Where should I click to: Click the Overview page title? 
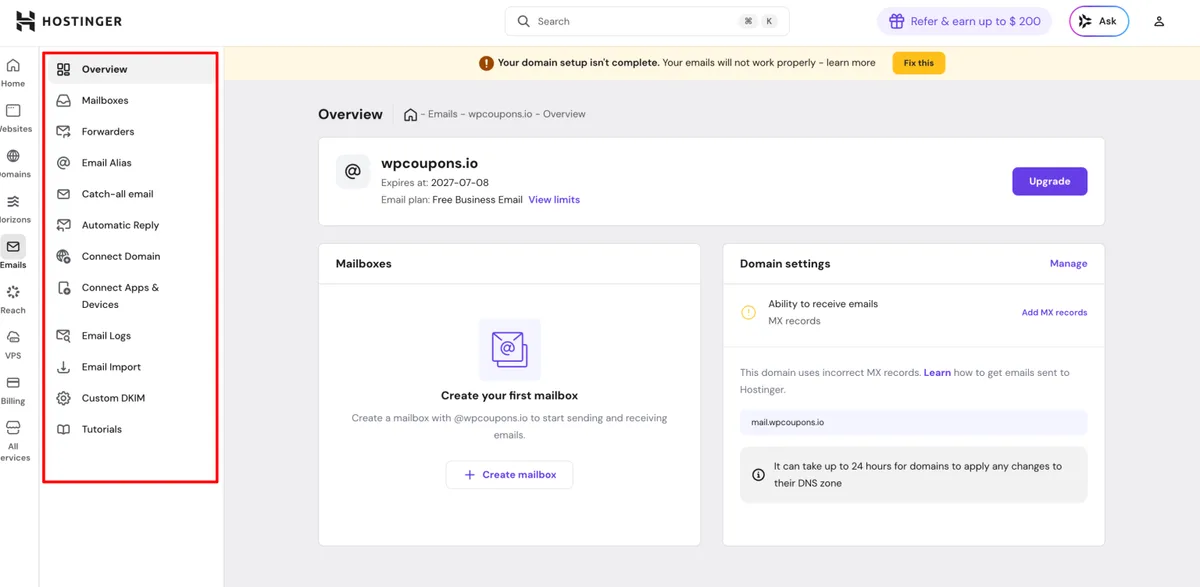[350, 114]
